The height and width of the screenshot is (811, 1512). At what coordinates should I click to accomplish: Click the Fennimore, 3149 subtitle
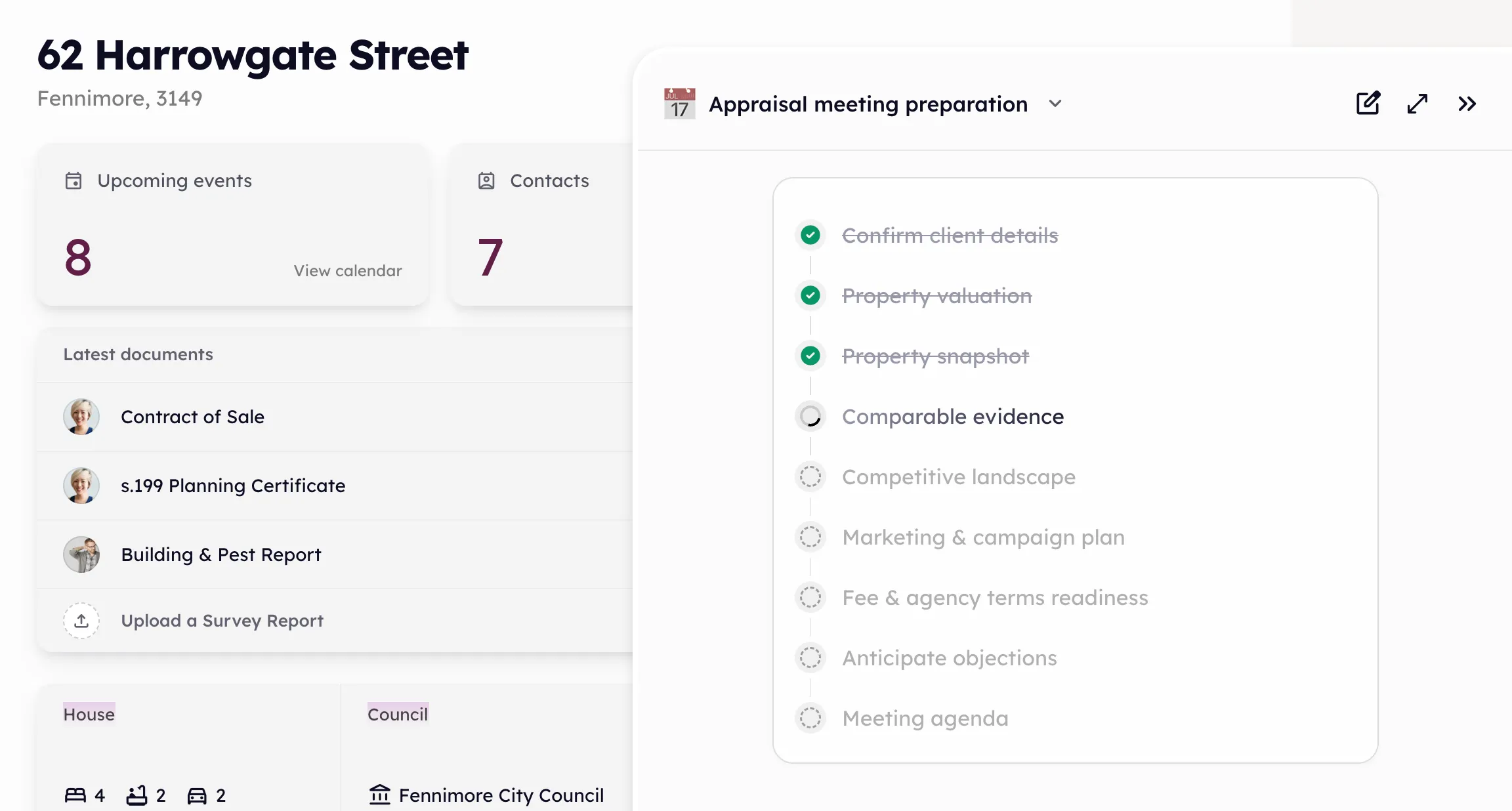[120, 98]
